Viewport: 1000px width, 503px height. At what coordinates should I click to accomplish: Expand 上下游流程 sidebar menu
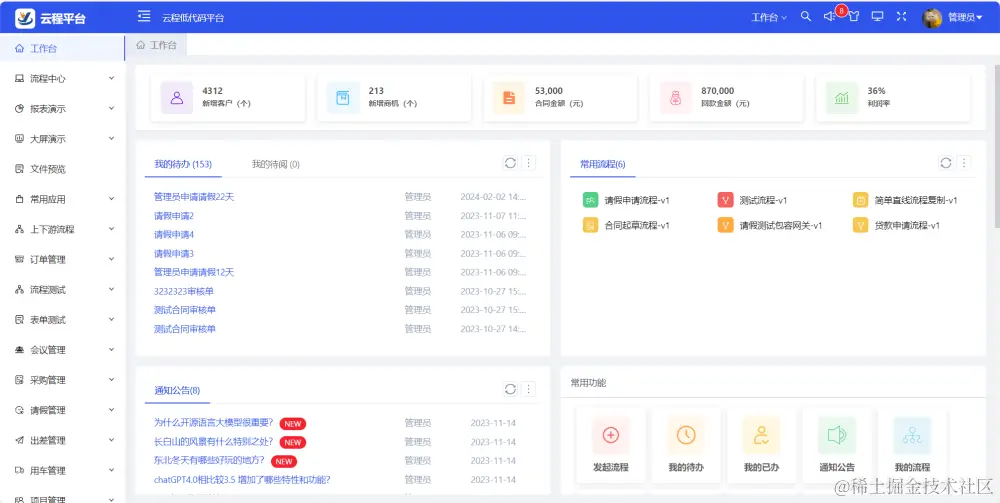tap(62, 230)
